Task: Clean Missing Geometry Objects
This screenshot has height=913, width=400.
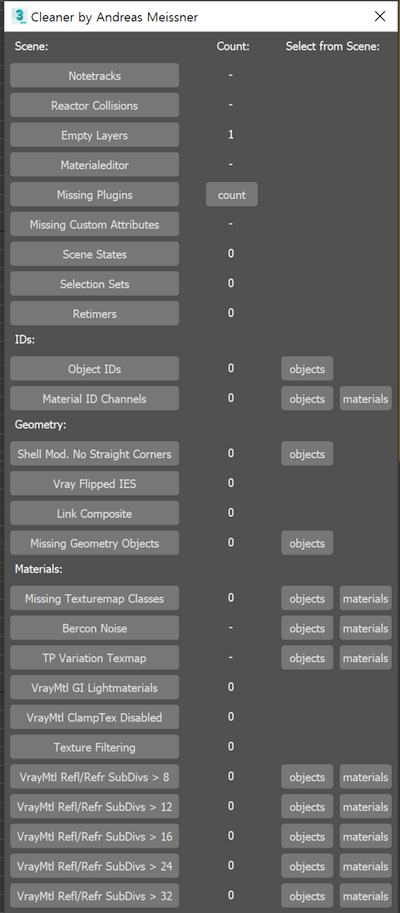Action: coord(94,543)
